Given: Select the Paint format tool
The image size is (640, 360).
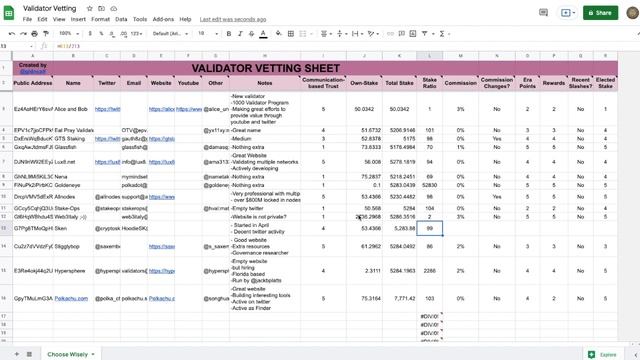Looking at the screenshot, I should pyautogui.click(x=46, y=33).
